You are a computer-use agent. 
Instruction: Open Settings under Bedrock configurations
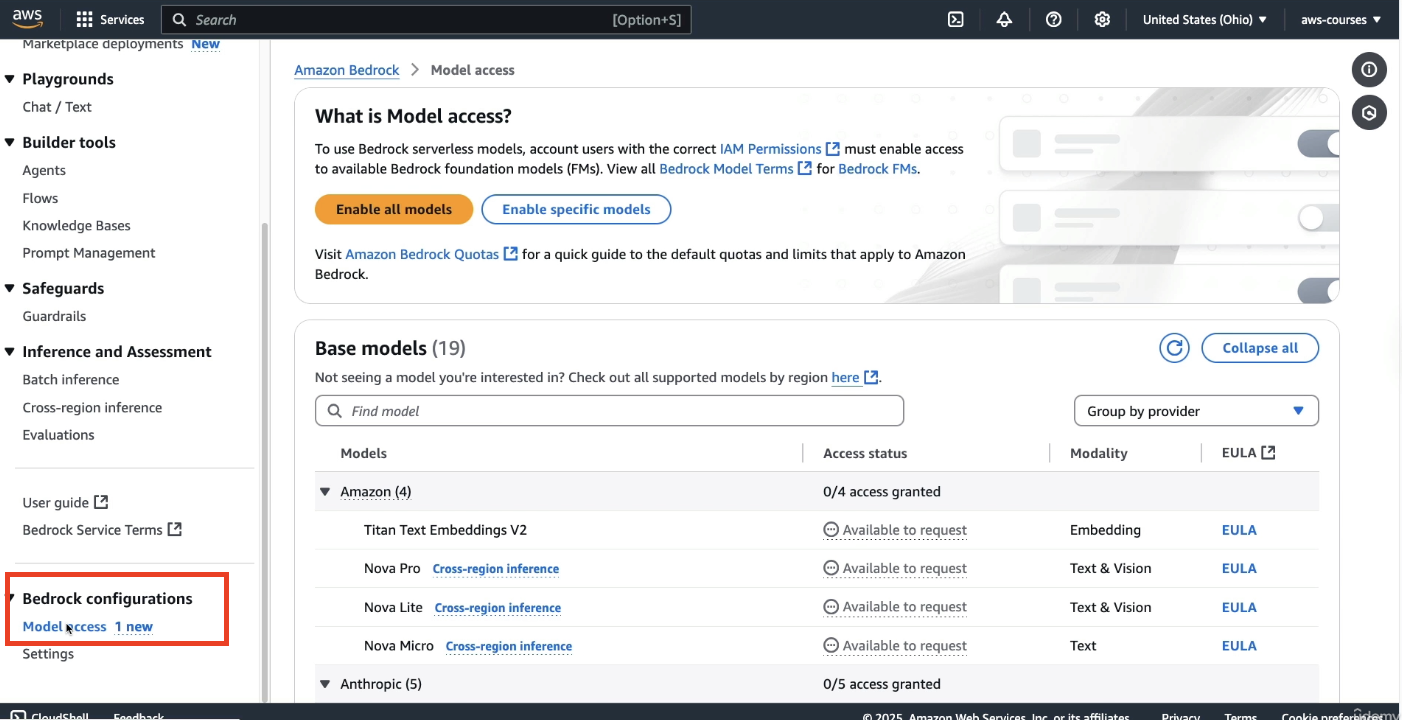48,654
